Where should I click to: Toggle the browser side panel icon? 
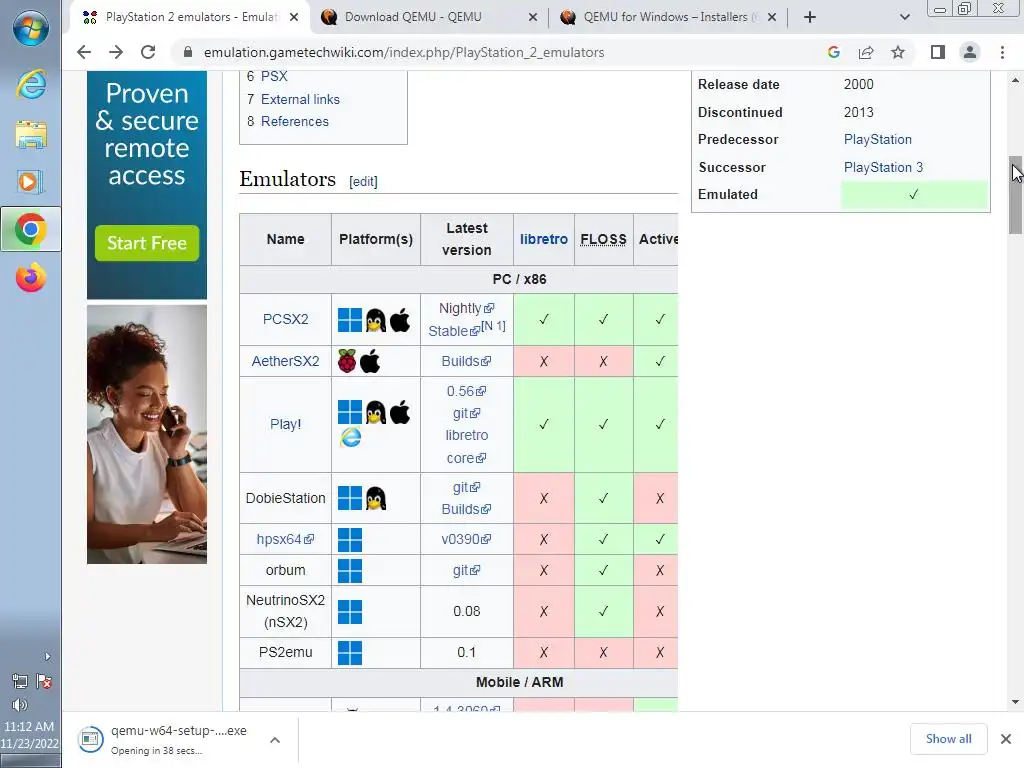tap(938, 52)
